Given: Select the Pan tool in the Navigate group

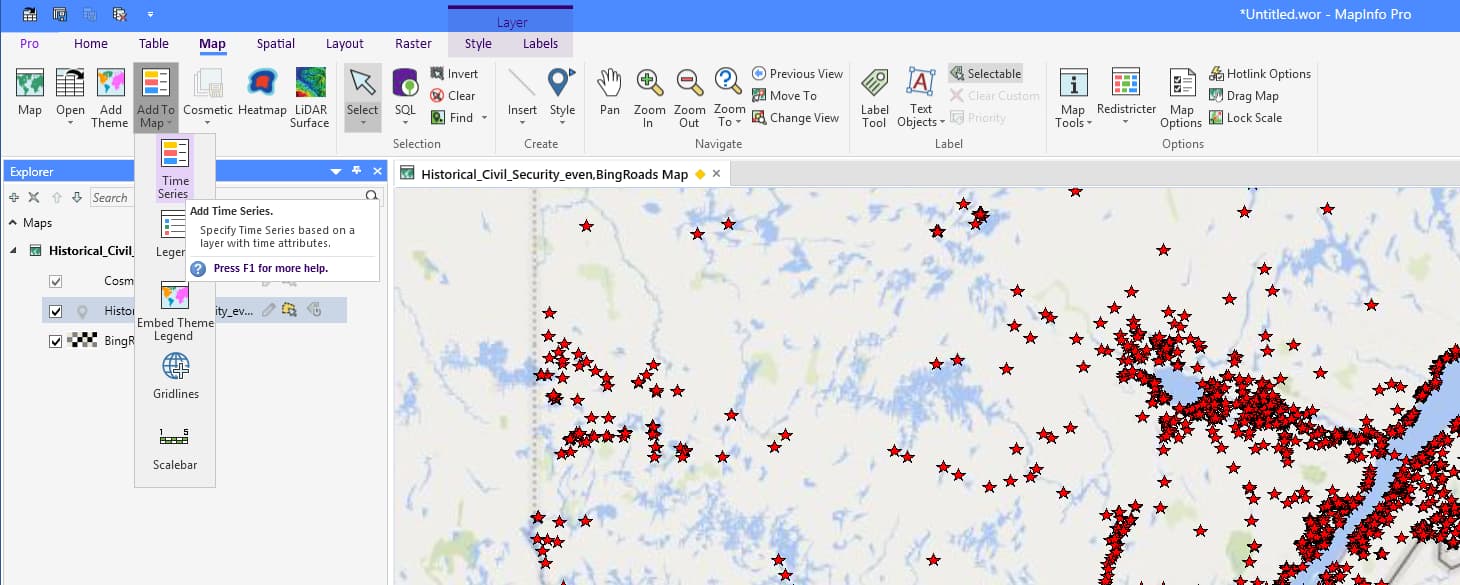Looking at the screenshot, I should [x=609, y=95].
